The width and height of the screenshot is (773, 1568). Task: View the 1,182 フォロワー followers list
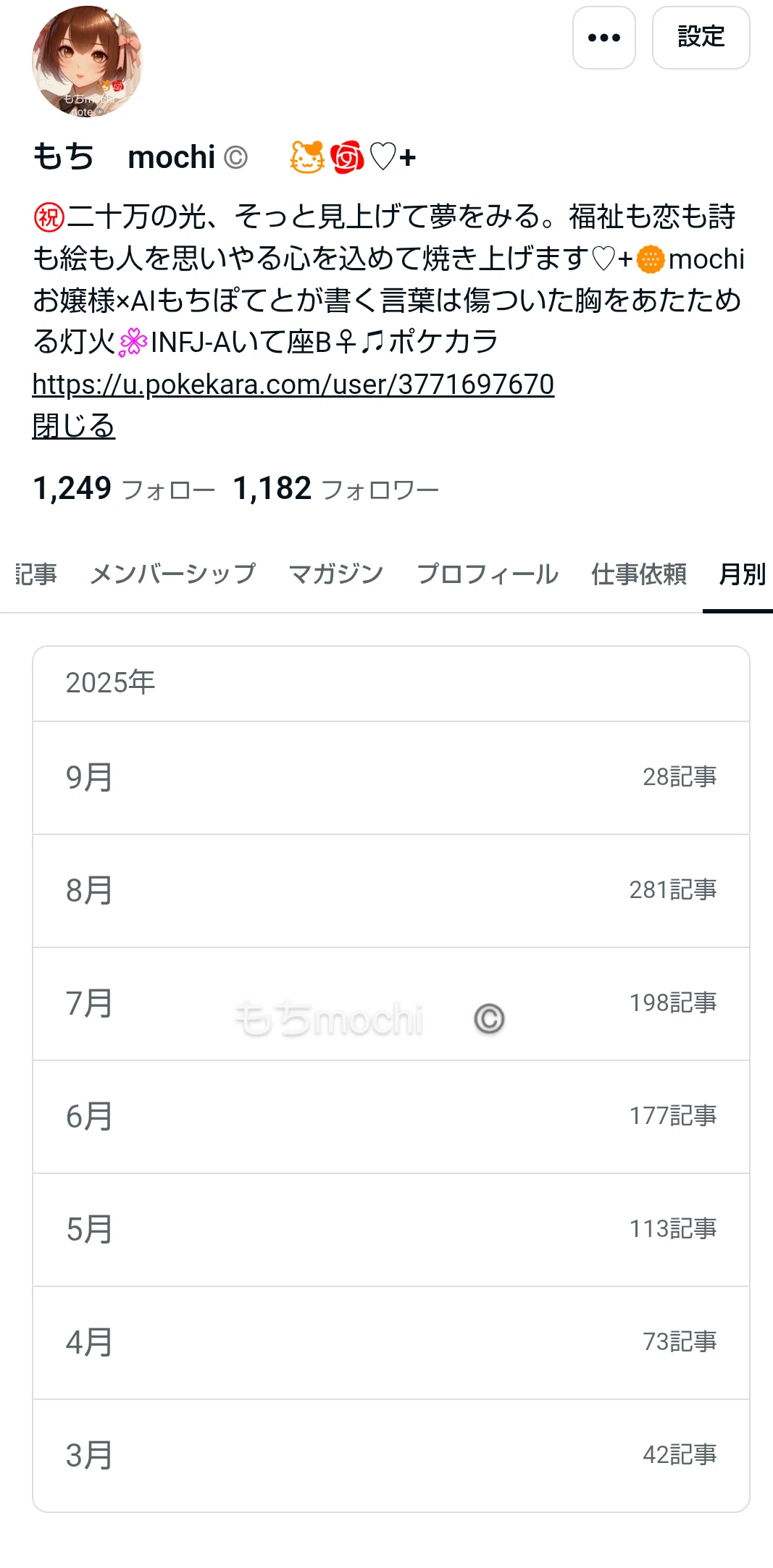point(336,489)
